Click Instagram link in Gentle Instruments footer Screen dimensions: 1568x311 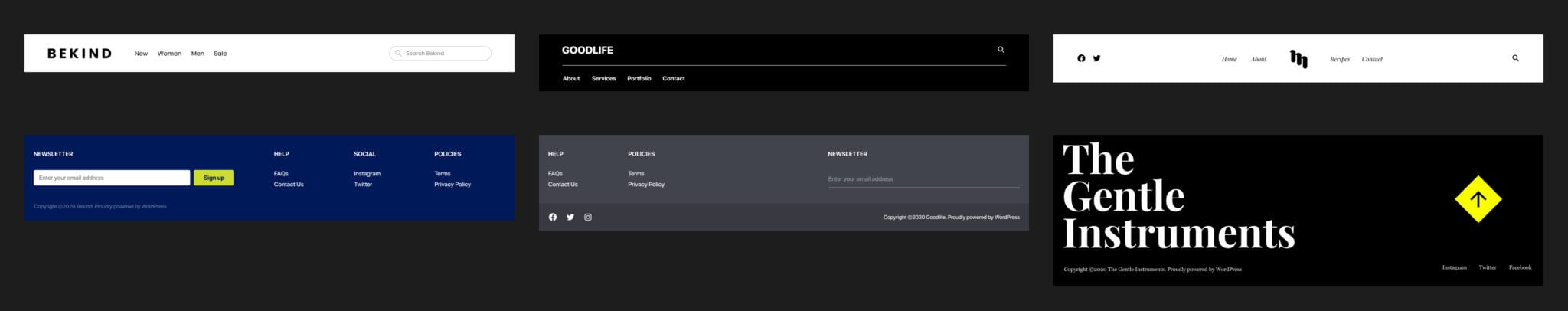[1455, 267]
